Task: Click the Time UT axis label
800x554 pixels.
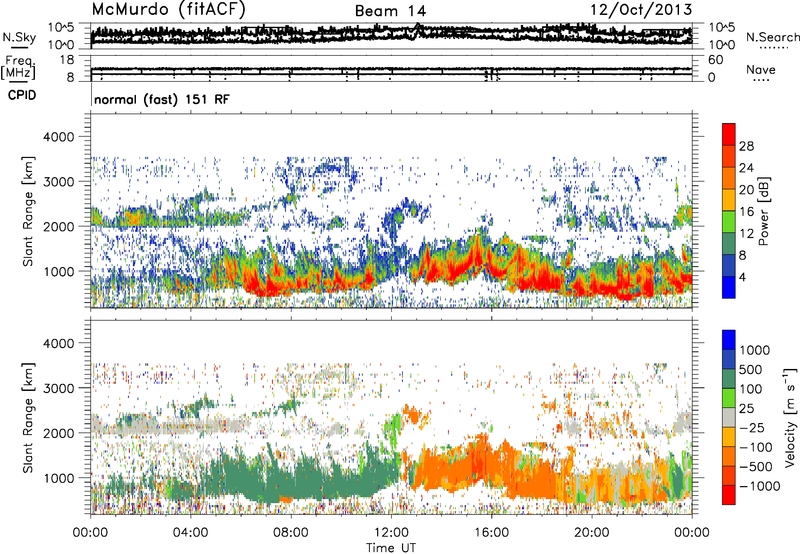Action: pos(391,548)
